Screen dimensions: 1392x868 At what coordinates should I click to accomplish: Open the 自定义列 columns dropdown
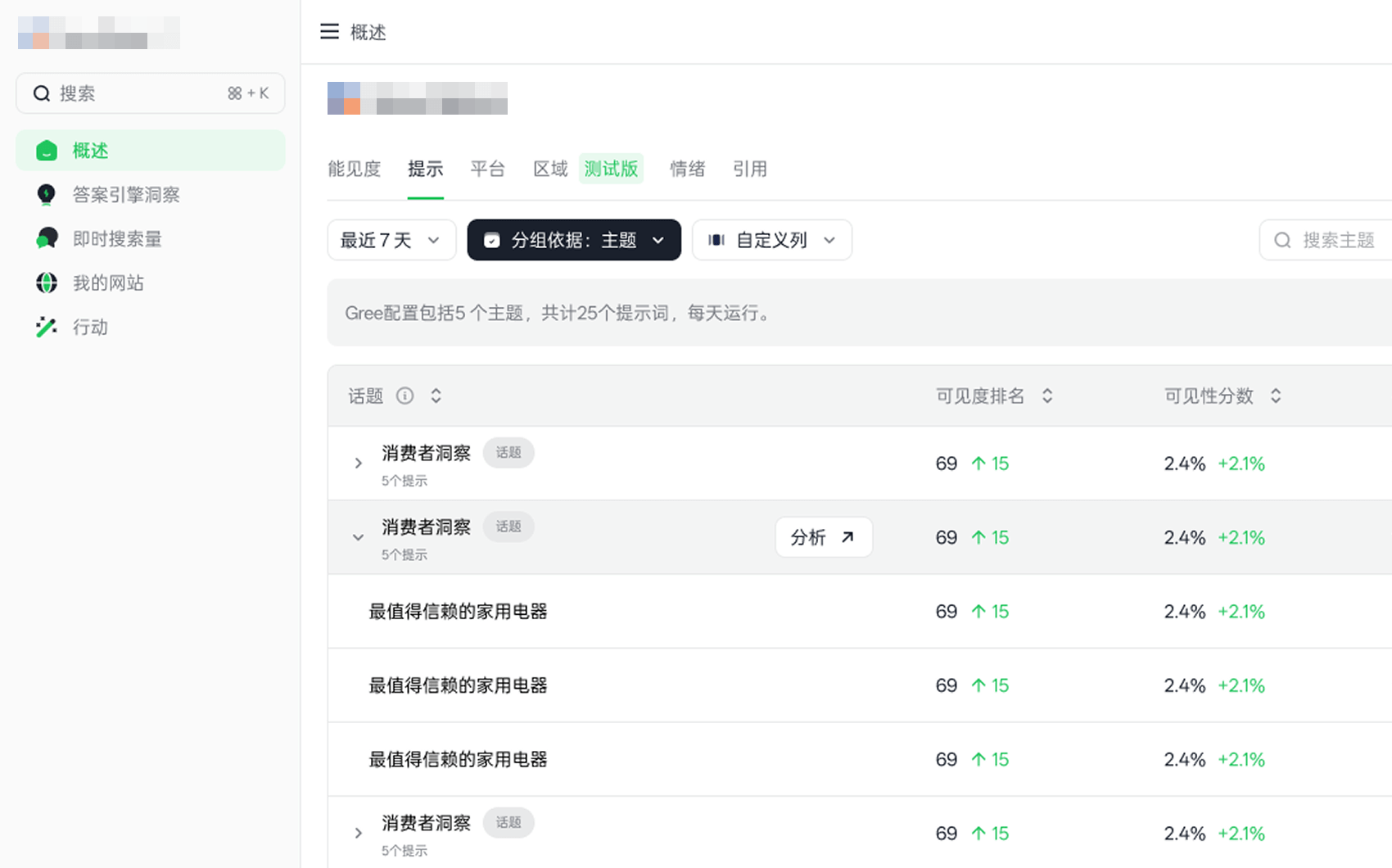(x=771, y=240)
